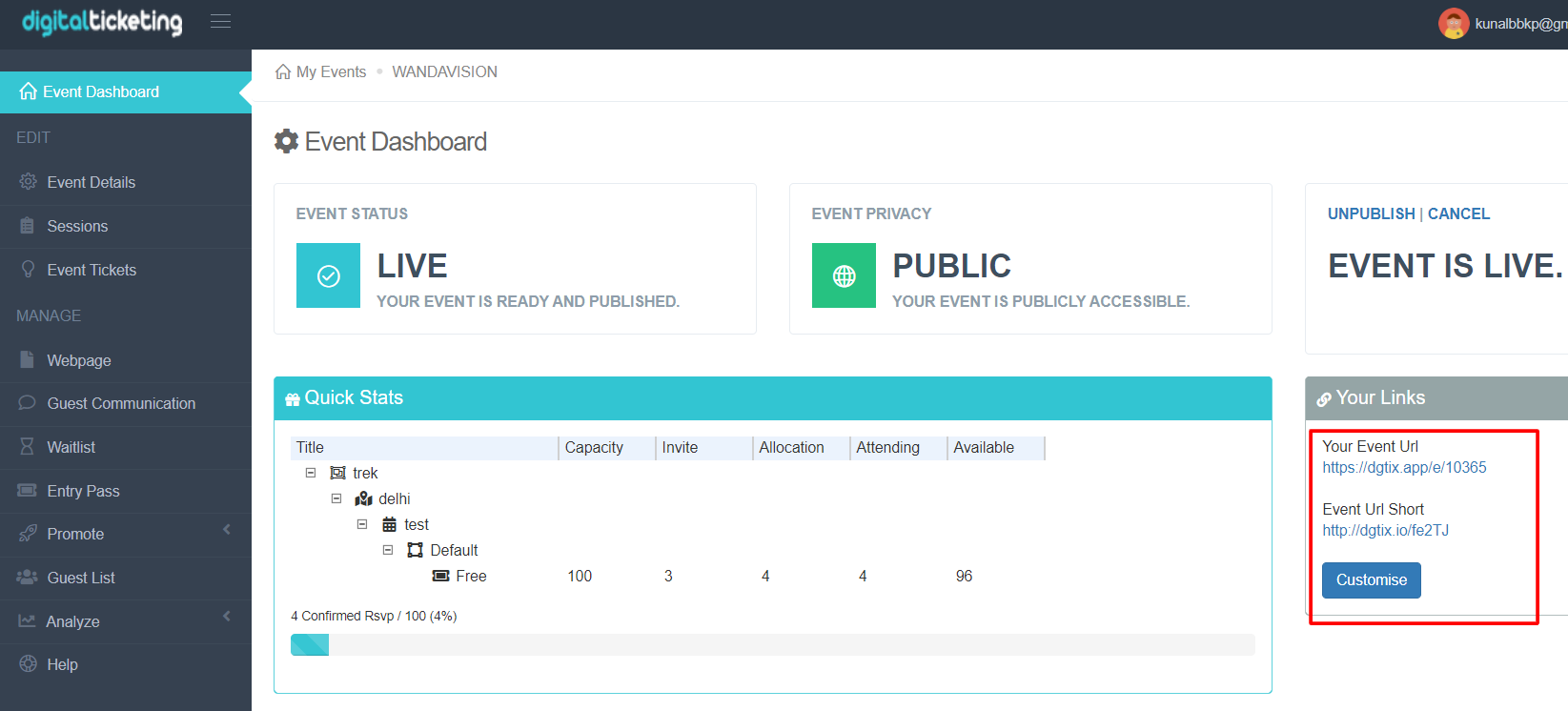Open Entry Pass in the sidebar

pos(126,491)
